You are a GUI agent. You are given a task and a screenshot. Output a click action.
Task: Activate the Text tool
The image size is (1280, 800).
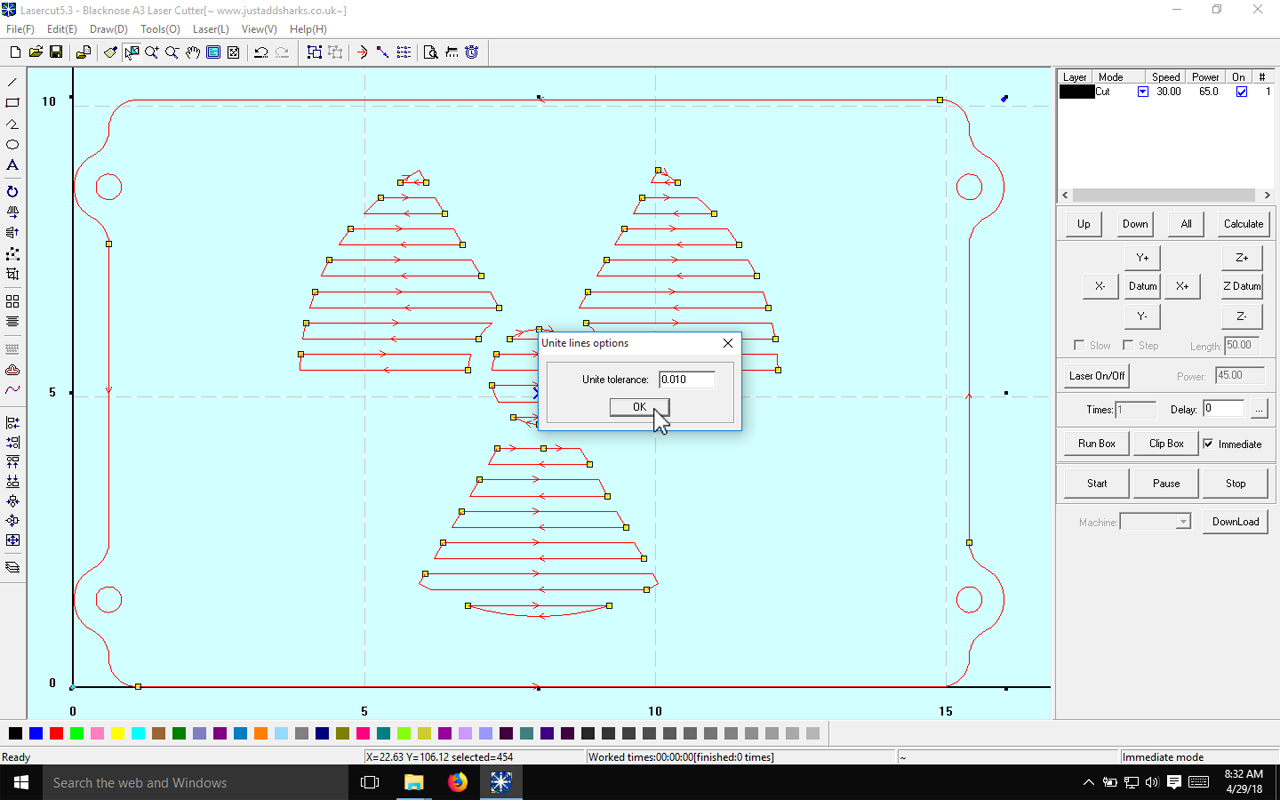[12, 165]
